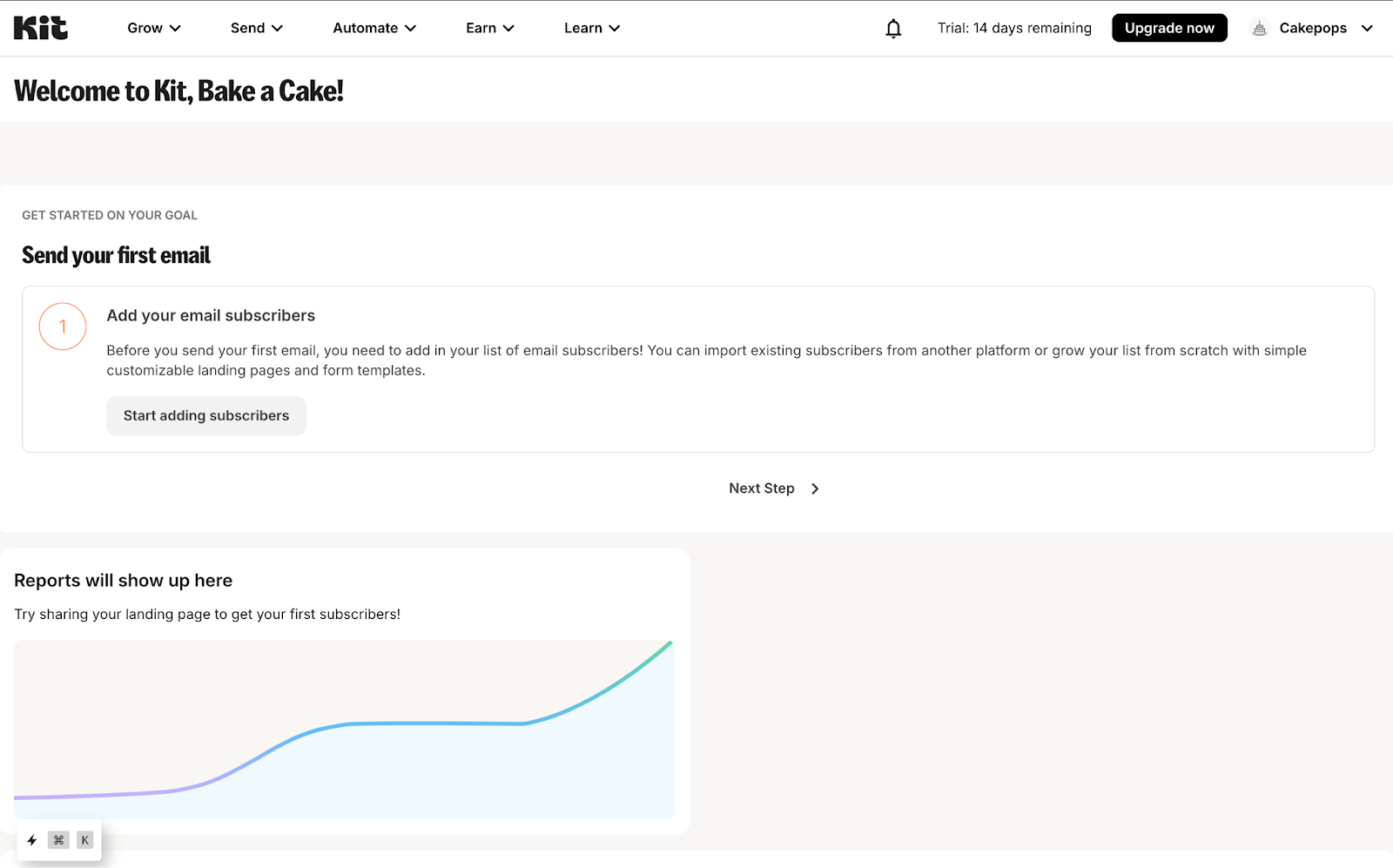This screenshot has width=1393, height=868.
Task: Click the K key shortcut badge
Action: pos(84,840)
